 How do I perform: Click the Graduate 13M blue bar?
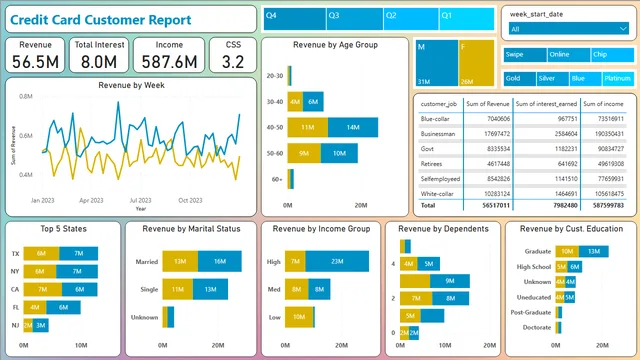coord(593,251)
